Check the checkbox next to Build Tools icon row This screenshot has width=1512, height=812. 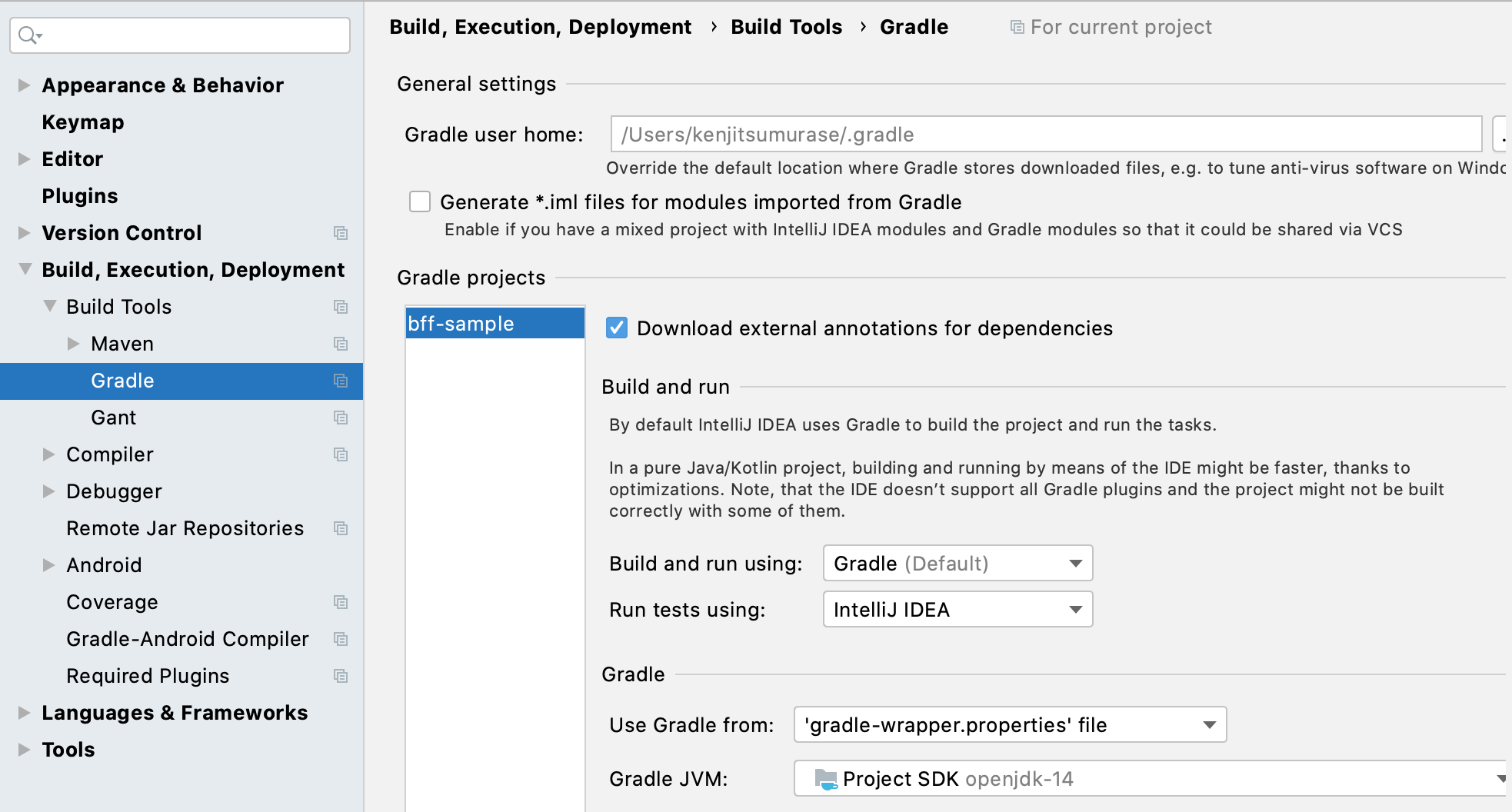pyautogui.click(x=341, y=307)
